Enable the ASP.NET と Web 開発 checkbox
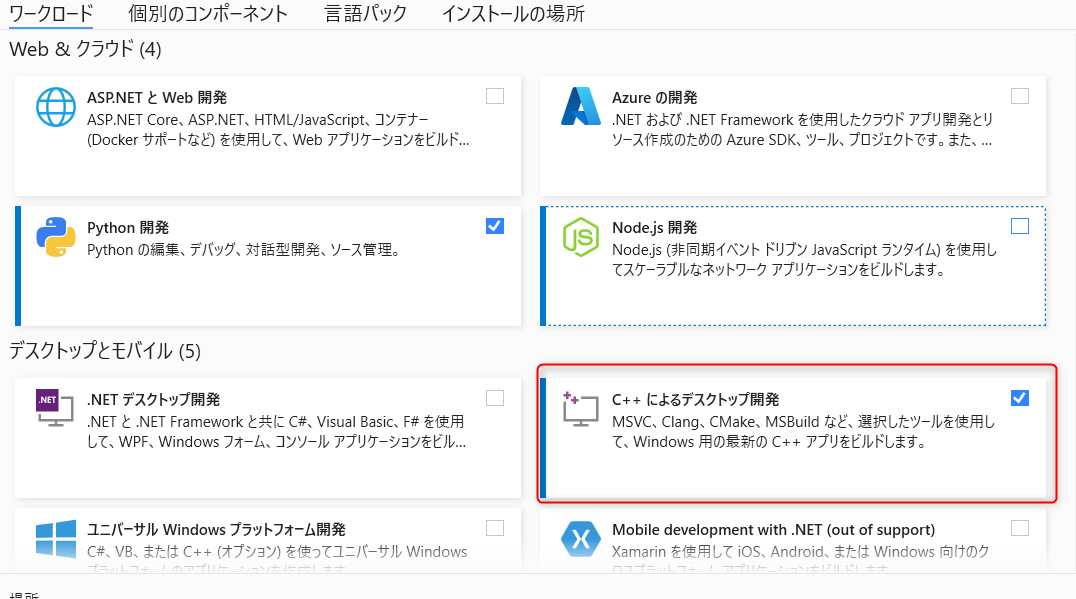Viewport: 1076px width, 599px height. click(x=495, y=96)
